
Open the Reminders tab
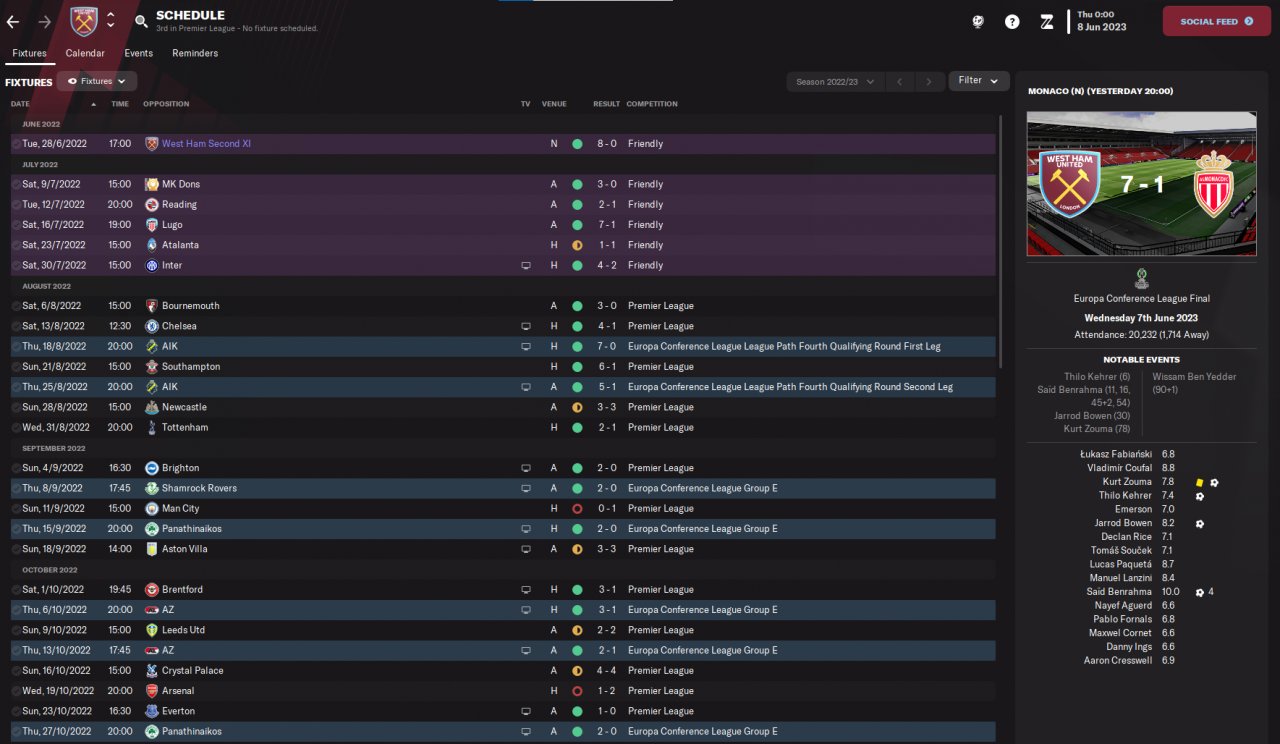pyautogui.click(x=195, y=53)
